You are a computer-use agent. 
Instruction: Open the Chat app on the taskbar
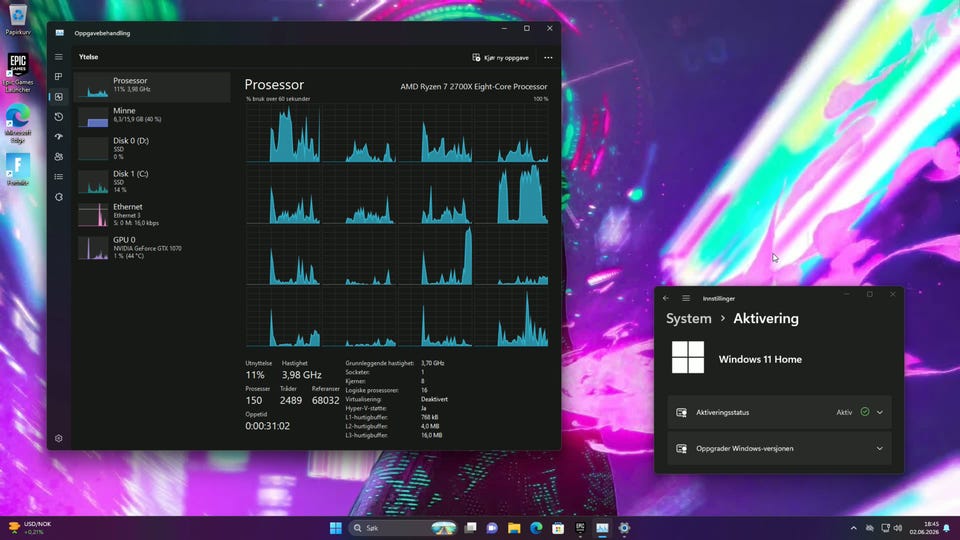click(x=492, y=528)
